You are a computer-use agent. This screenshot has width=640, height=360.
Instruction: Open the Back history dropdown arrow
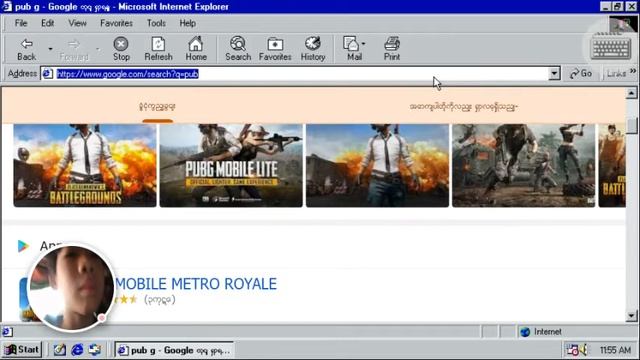[50, 49]
